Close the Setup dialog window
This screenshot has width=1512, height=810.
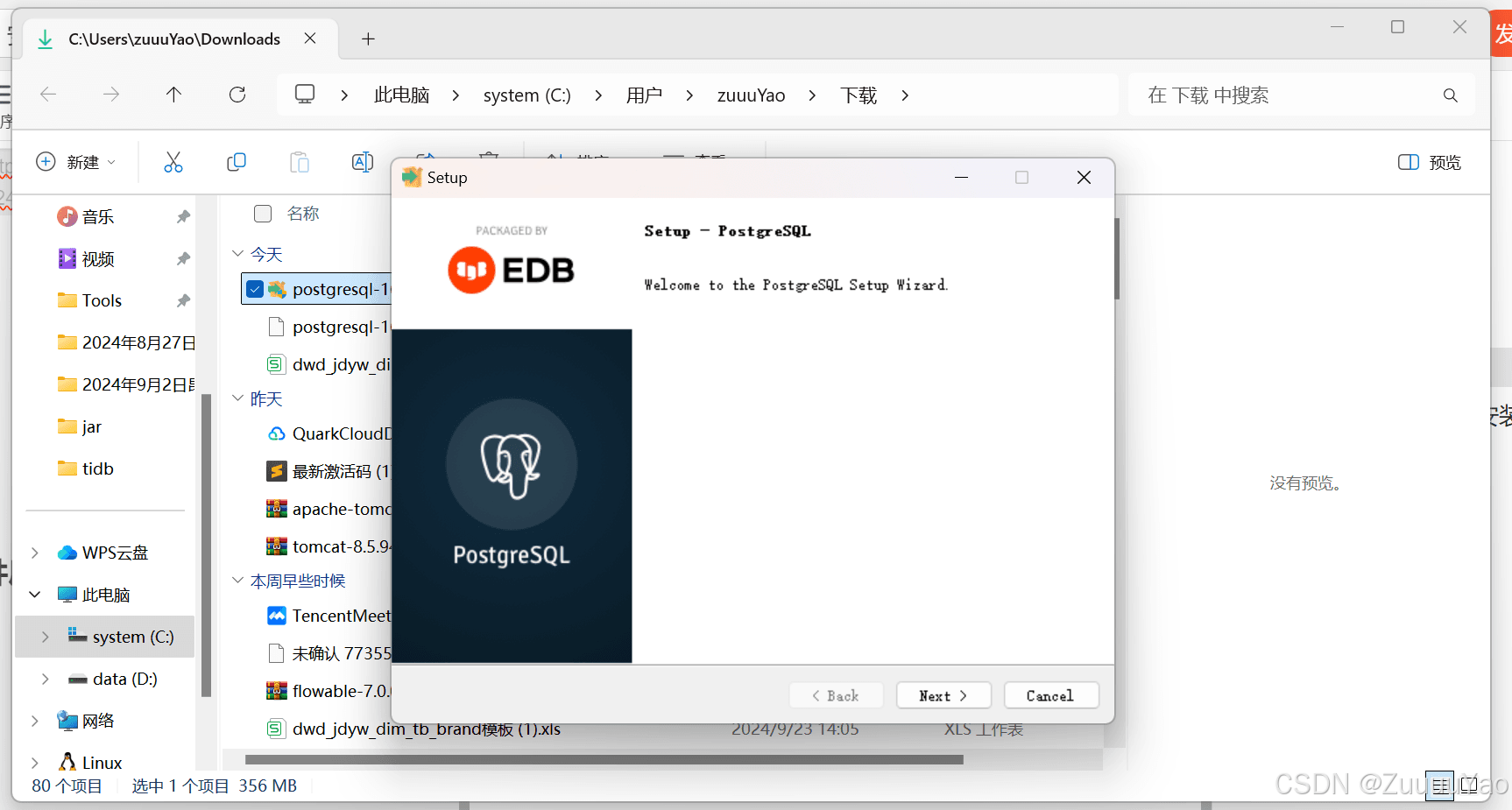coord(1084,178)
